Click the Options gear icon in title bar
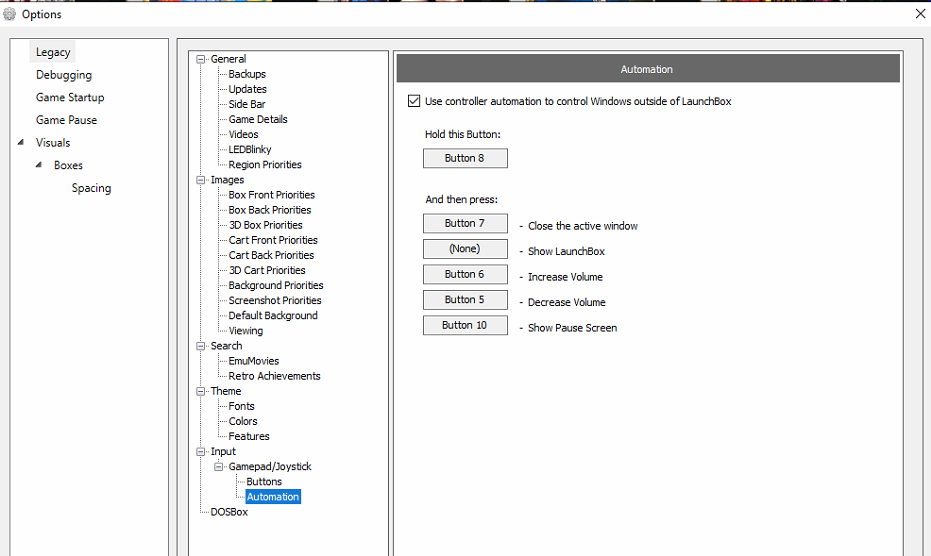This screenshot has height=556, width=931. 10,14
